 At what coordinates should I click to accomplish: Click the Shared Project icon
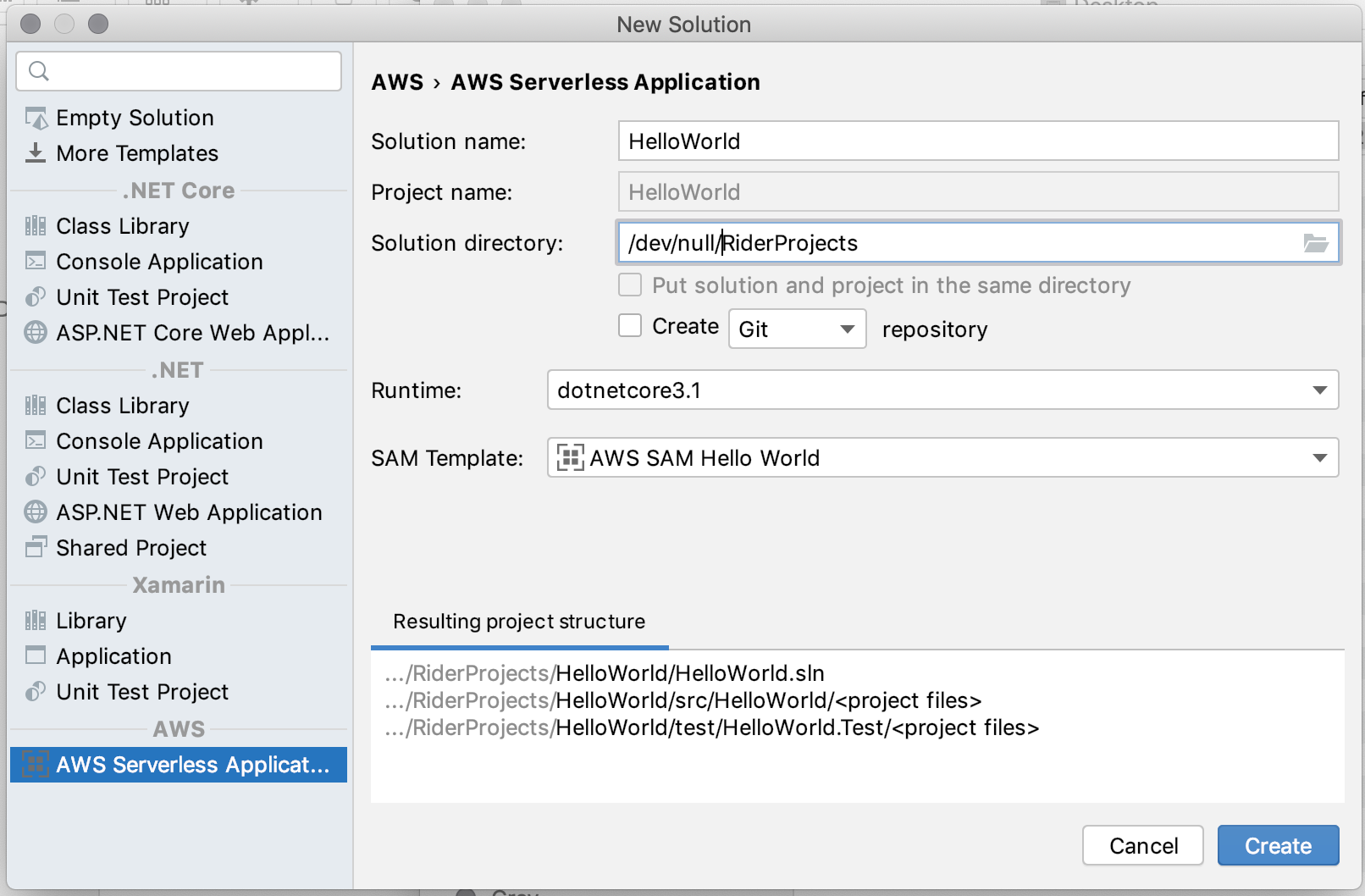(x=36, y=548)
